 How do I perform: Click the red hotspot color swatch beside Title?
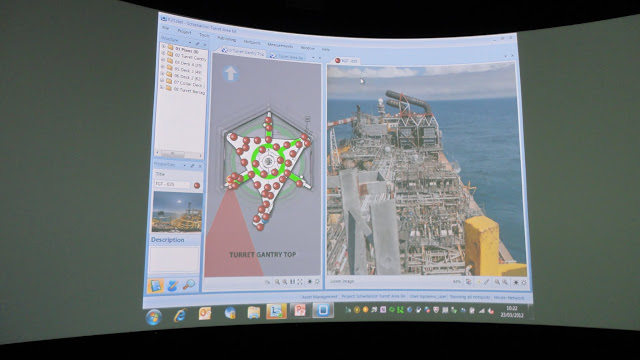tap(197, 186)
